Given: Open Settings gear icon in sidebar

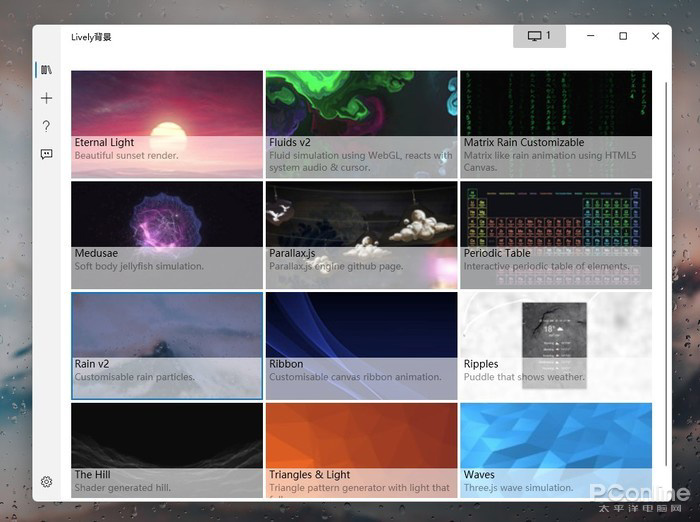Looking at the screenshot, I should tap(46, 482).
